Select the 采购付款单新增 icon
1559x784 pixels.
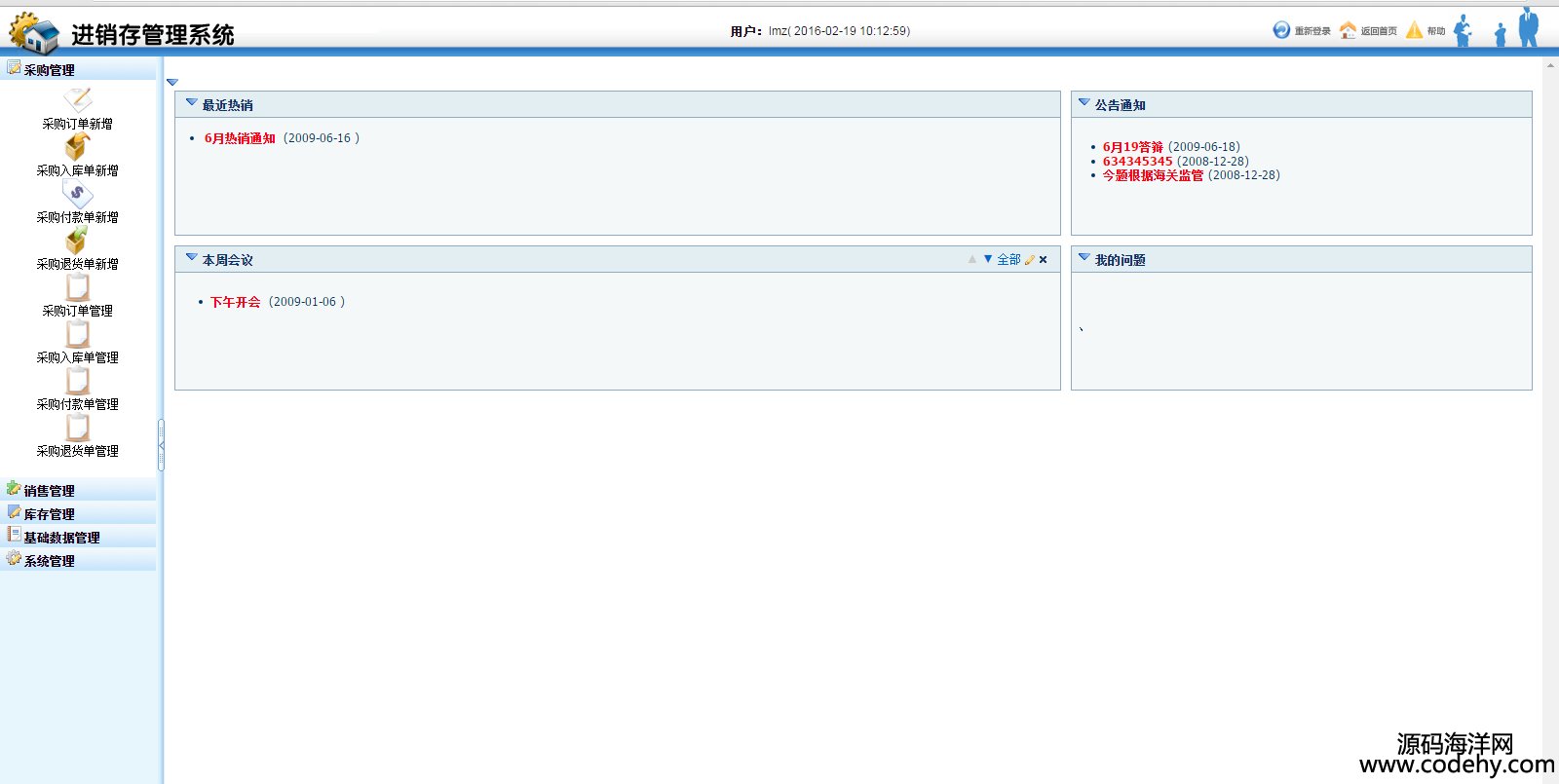(x=77, y=194)
